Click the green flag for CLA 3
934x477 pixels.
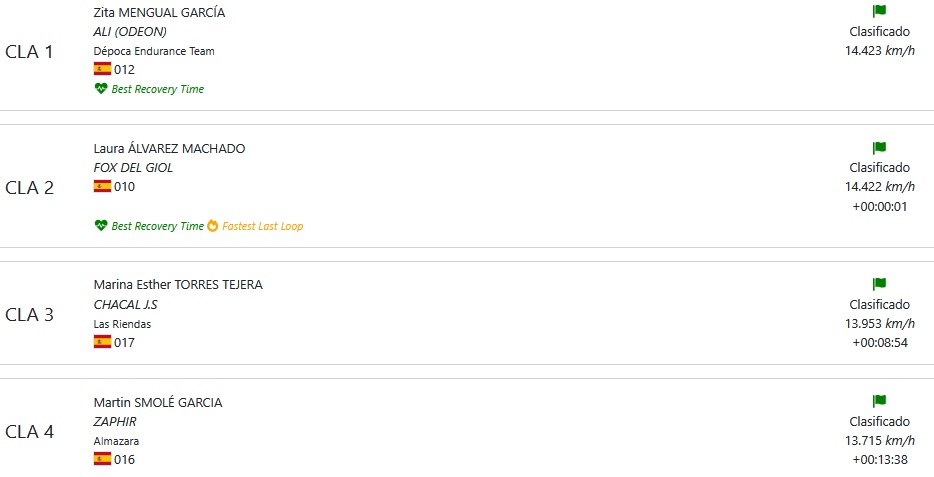tap(879, 284)
